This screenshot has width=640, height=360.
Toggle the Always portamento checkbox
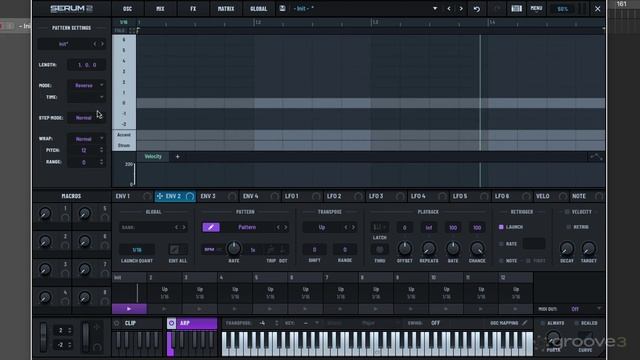point(542,323)
